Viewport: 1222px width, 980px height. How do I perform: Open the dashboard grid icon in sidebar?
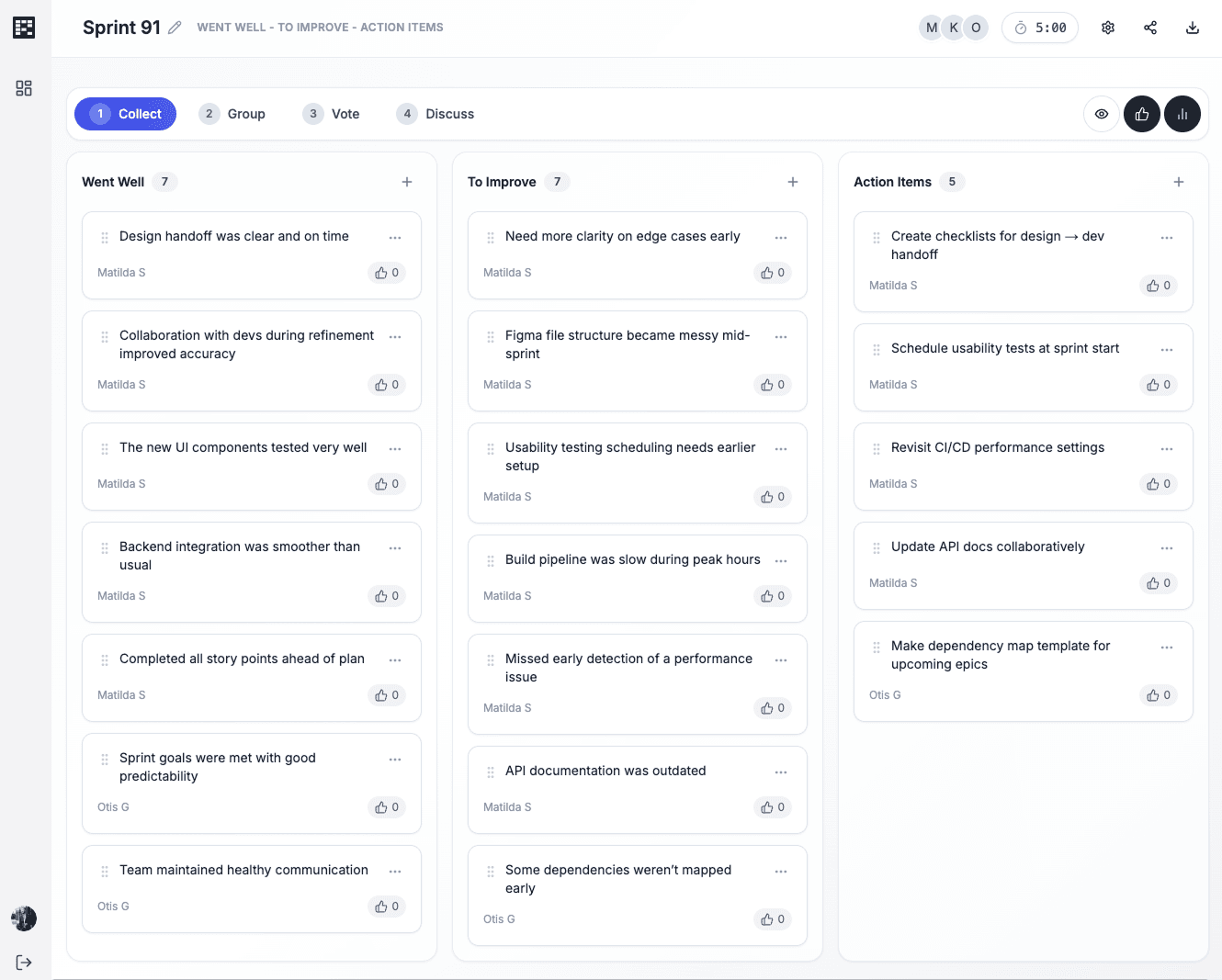pos(24,88)
